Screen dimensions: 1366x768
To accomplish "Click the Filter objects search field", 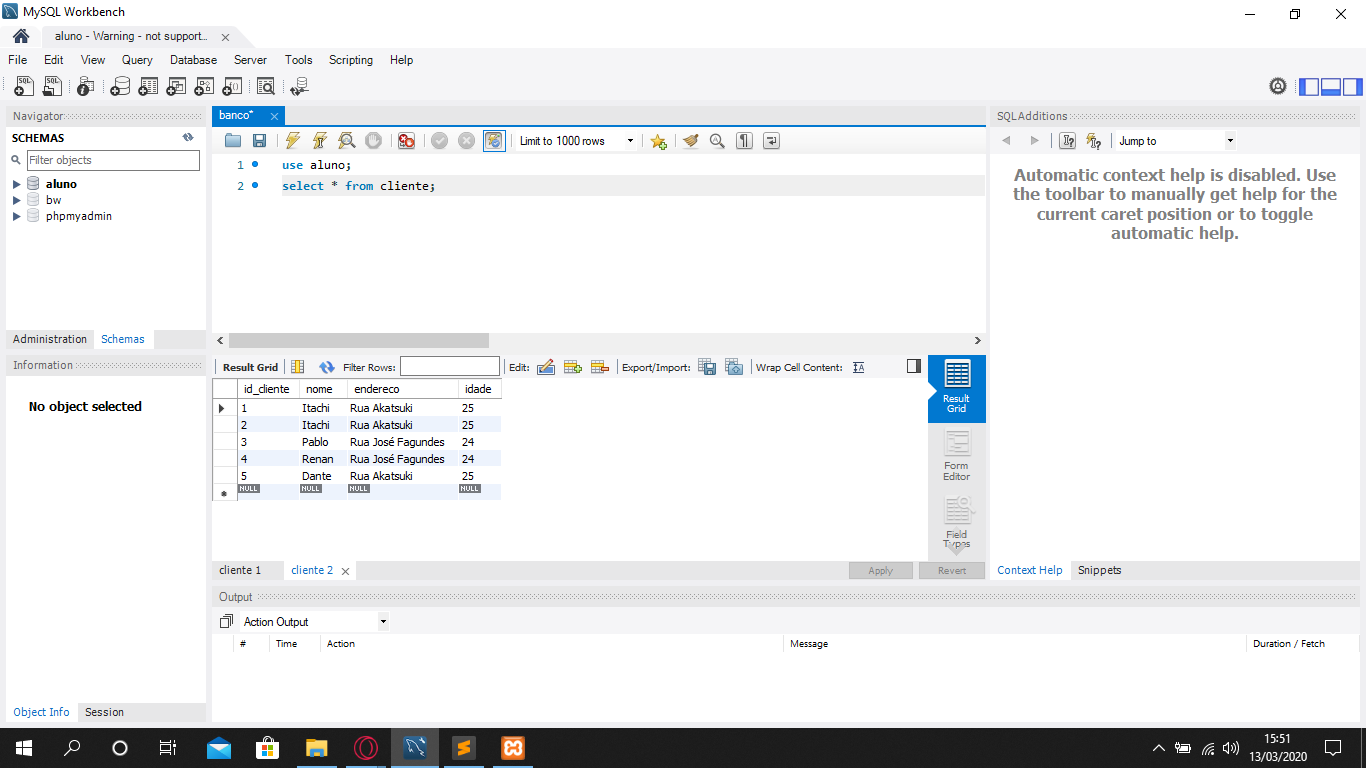I will pyautogui.click(x=113, y=160).
